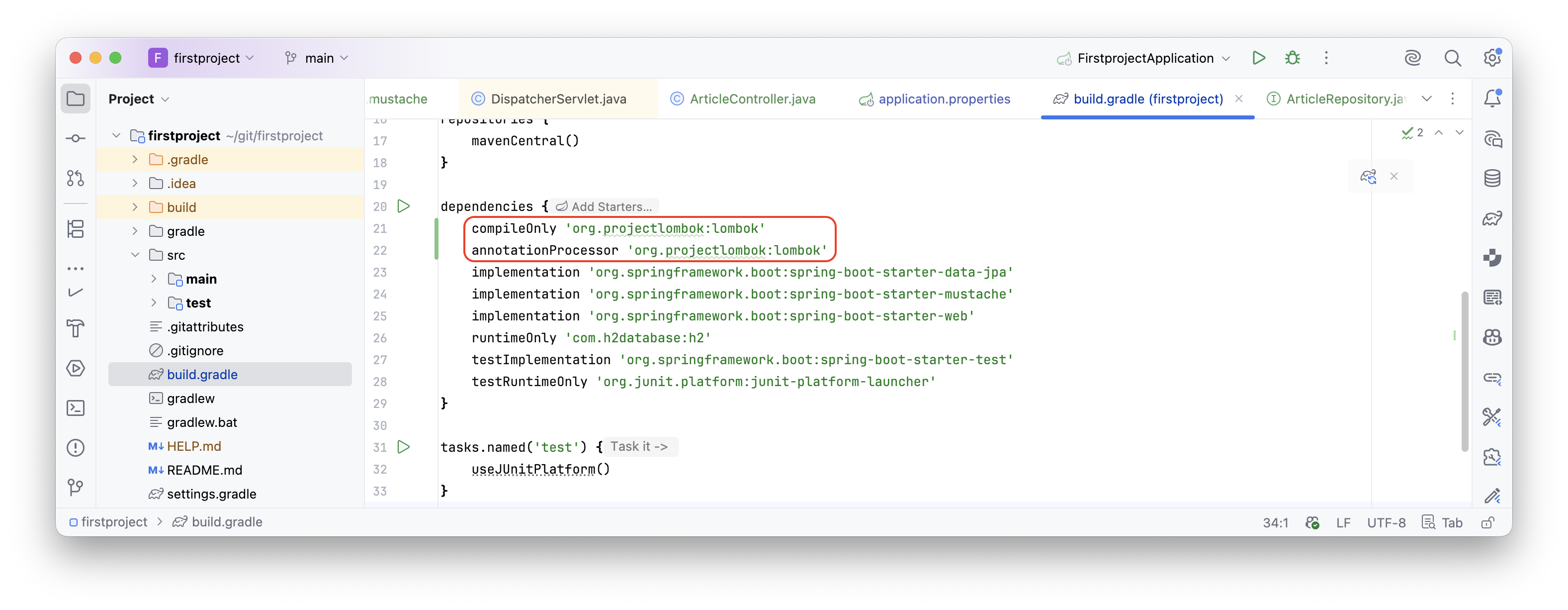Viewport: 1568px width, 610px height.
Task: Open Notifications bell icon
Action: coord(1492,98)
